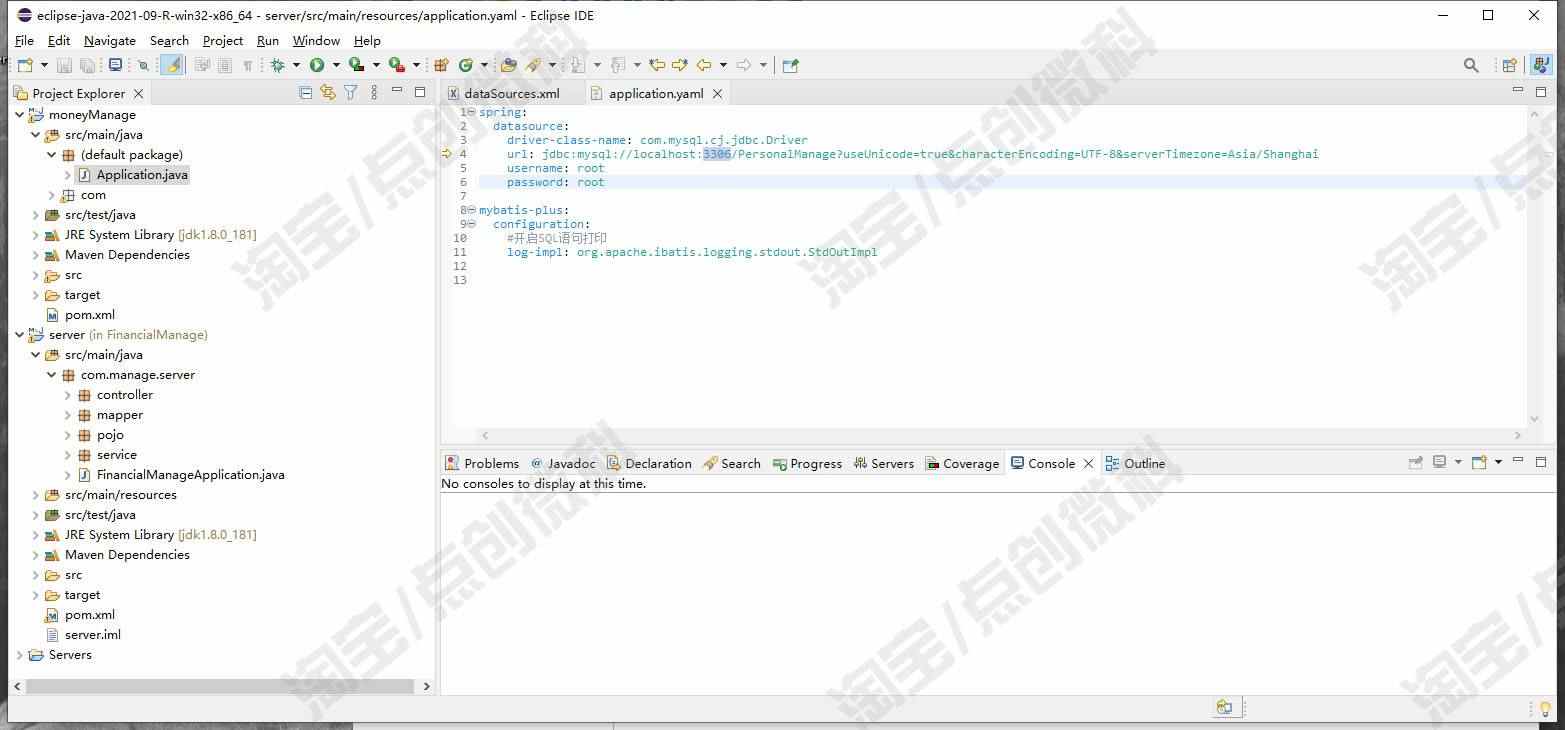Expand src/main/resources under server
This screenshot has width=1565, height=730.
(x=35, y=495)
